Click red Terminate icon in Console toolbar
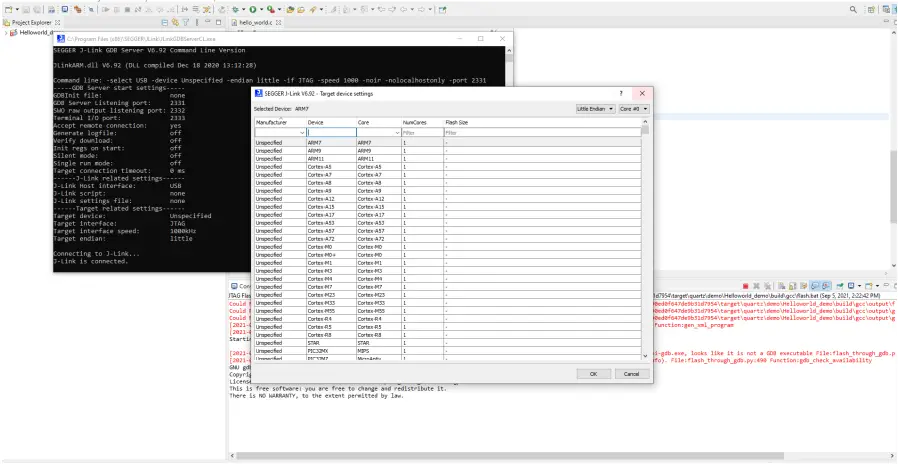This screenshot has height=464, width=898. (745, 286)
